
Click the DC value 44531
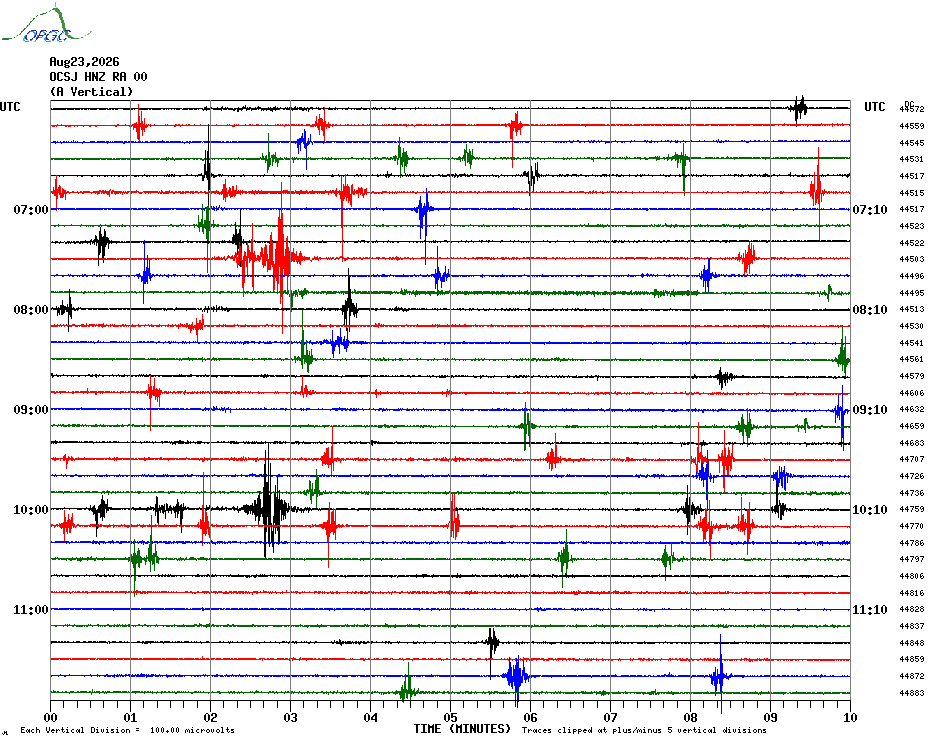tap(912, 159)
